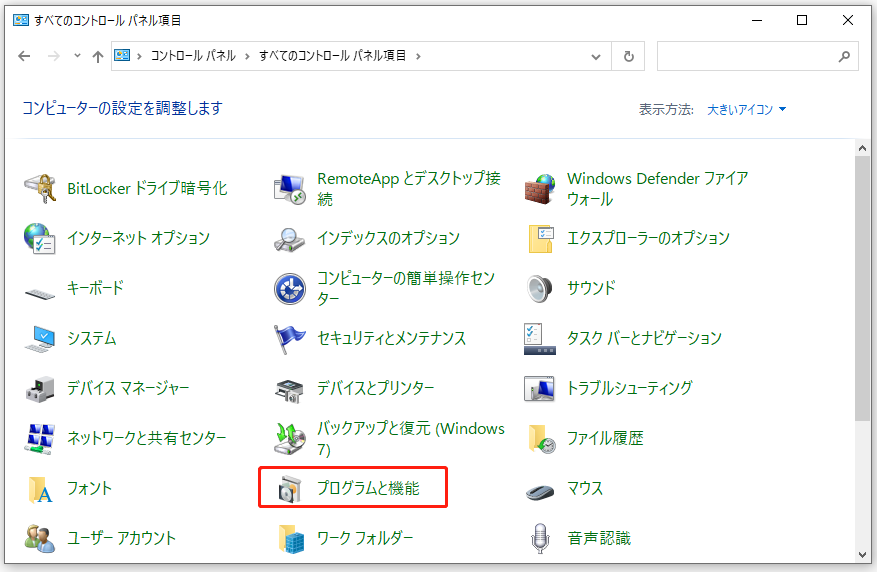Click the セキュリティとメンテナンス flag icon
The width and height of the screenshot is (877, 572).
click(x=290, y=339)
